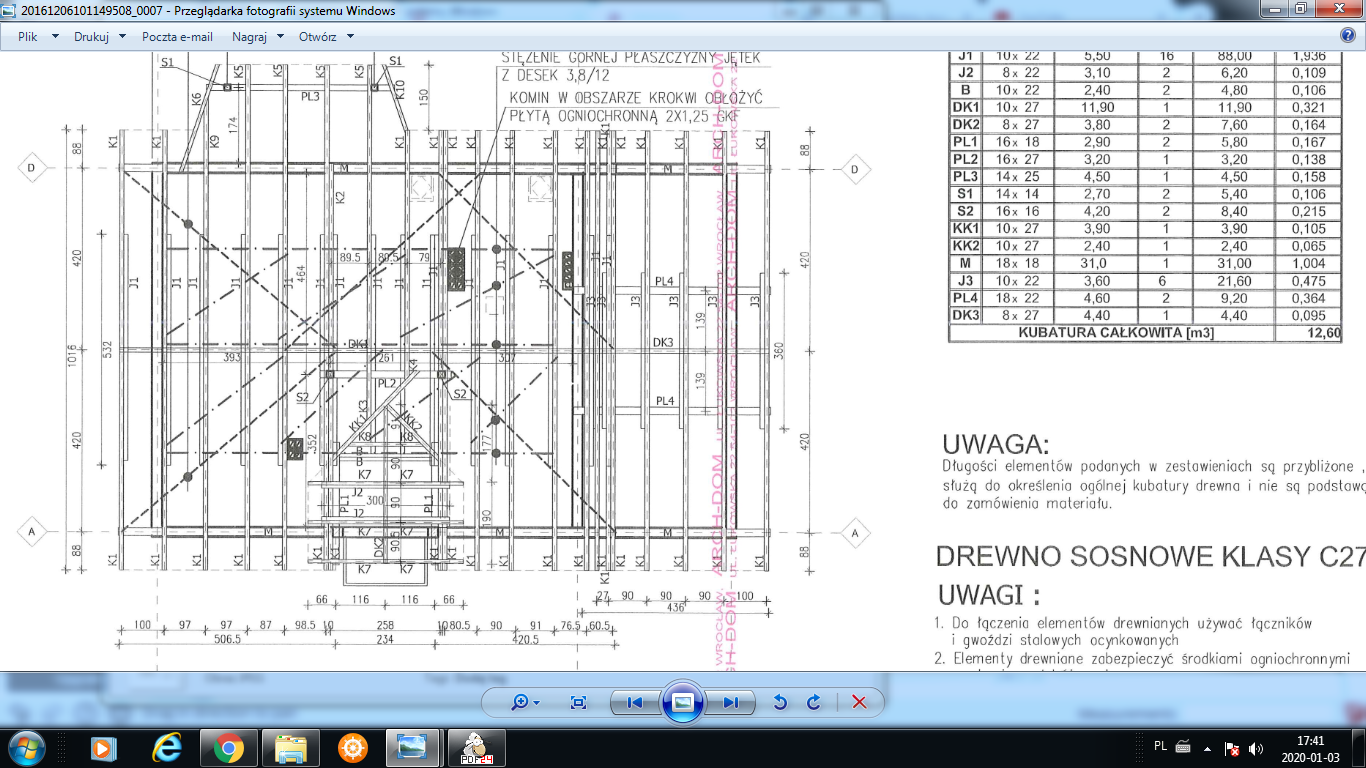Screen dimensions: 1366x768
Task: Open the help question mark button
Action: tap(1346, 36)
